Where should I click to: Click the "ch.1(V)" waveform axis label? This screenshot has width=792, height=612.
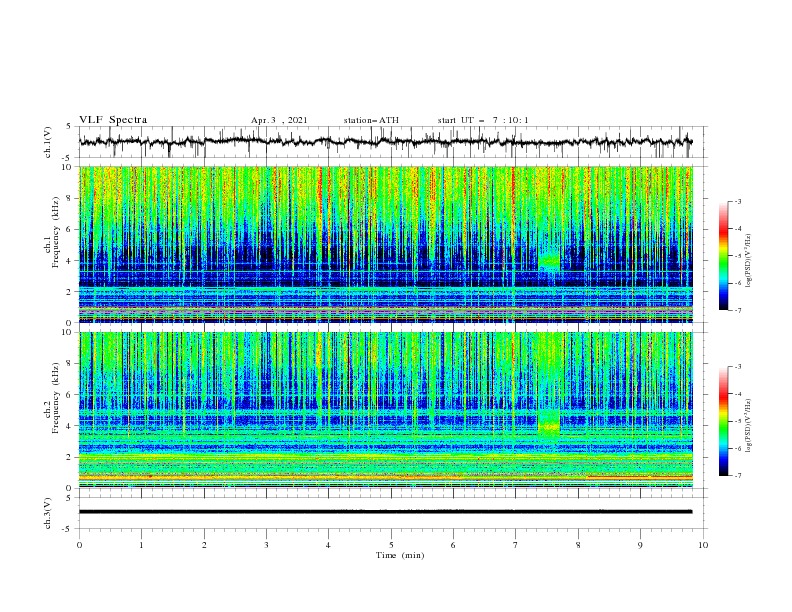(48, 142)
